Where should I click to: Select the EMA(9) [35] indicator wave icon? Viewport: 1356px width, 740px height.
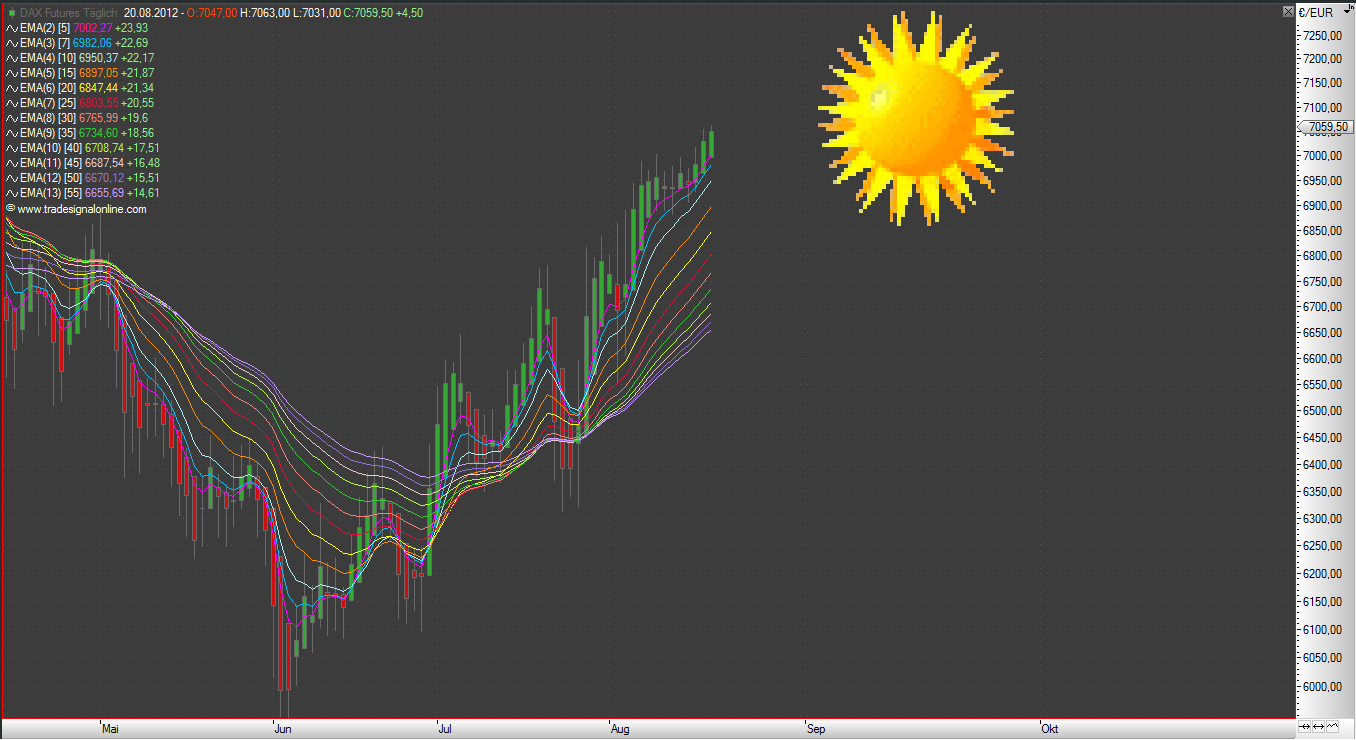click(x=12, y=133)
